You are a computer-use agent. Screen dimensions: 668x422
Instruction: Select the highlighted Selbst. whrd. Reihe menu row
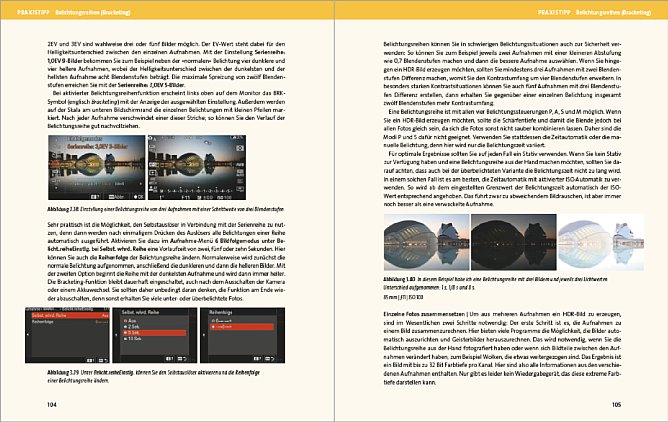69,316
